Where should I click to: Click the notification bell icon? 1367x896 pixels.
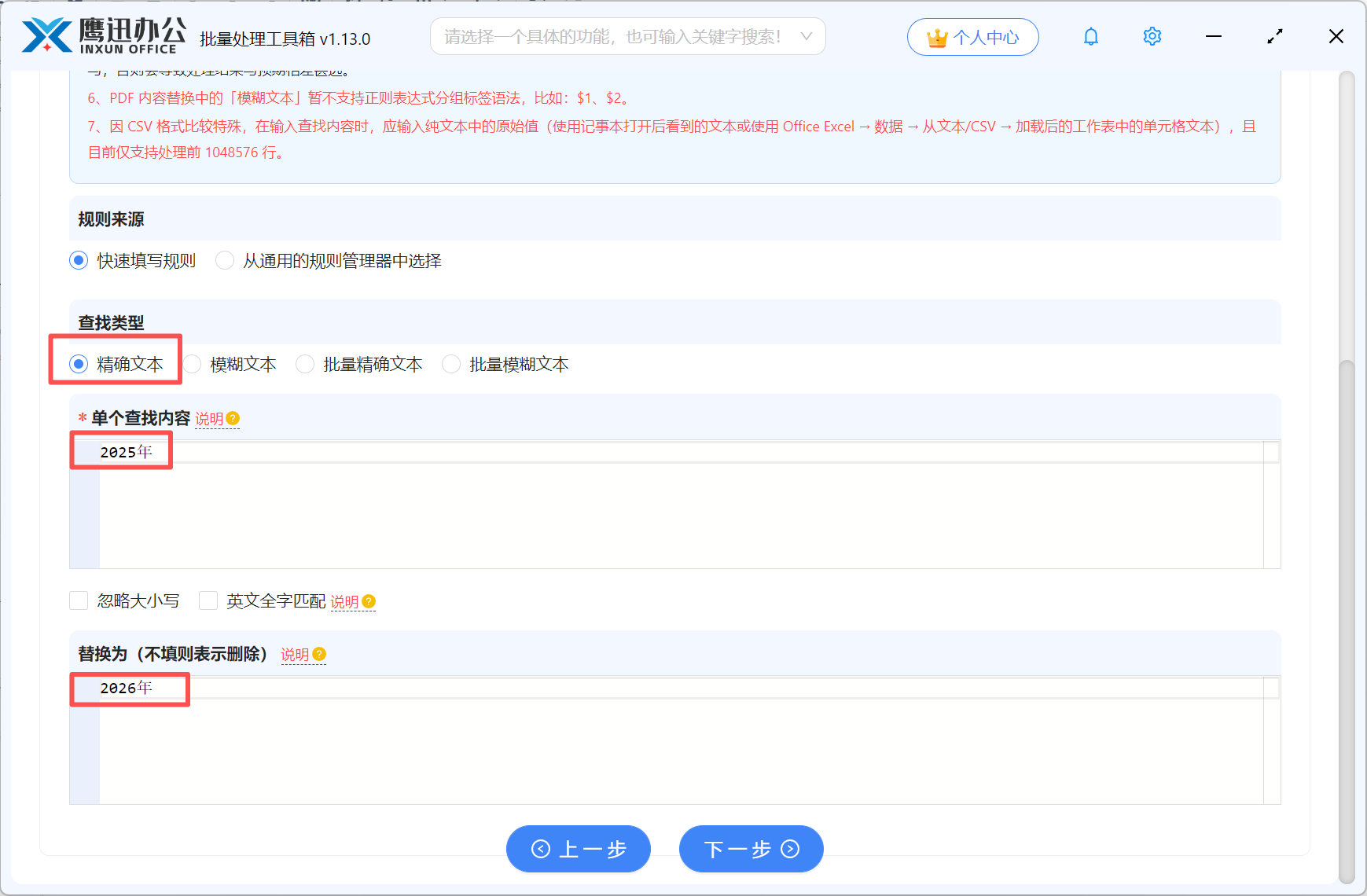pos(1091,36)
